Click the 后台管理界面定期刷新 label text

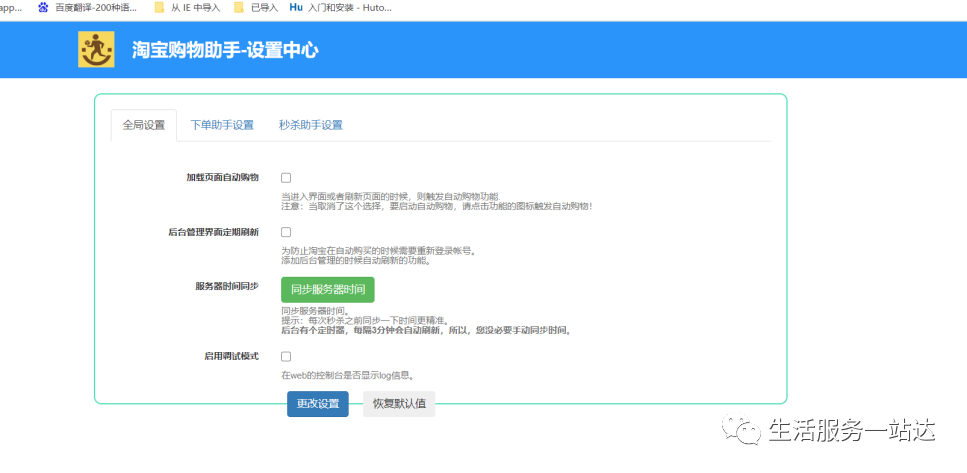pyautogui.click(x=213, y=232)
